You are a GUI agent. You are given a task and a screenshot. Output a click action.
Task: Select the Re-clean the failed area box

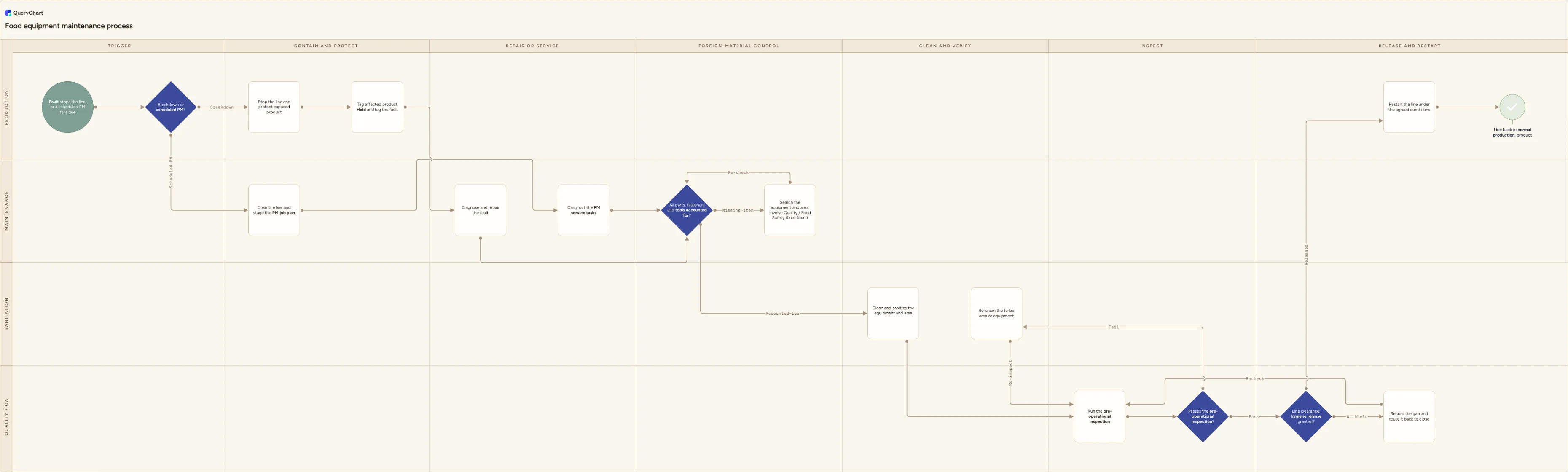click(996, 313)
